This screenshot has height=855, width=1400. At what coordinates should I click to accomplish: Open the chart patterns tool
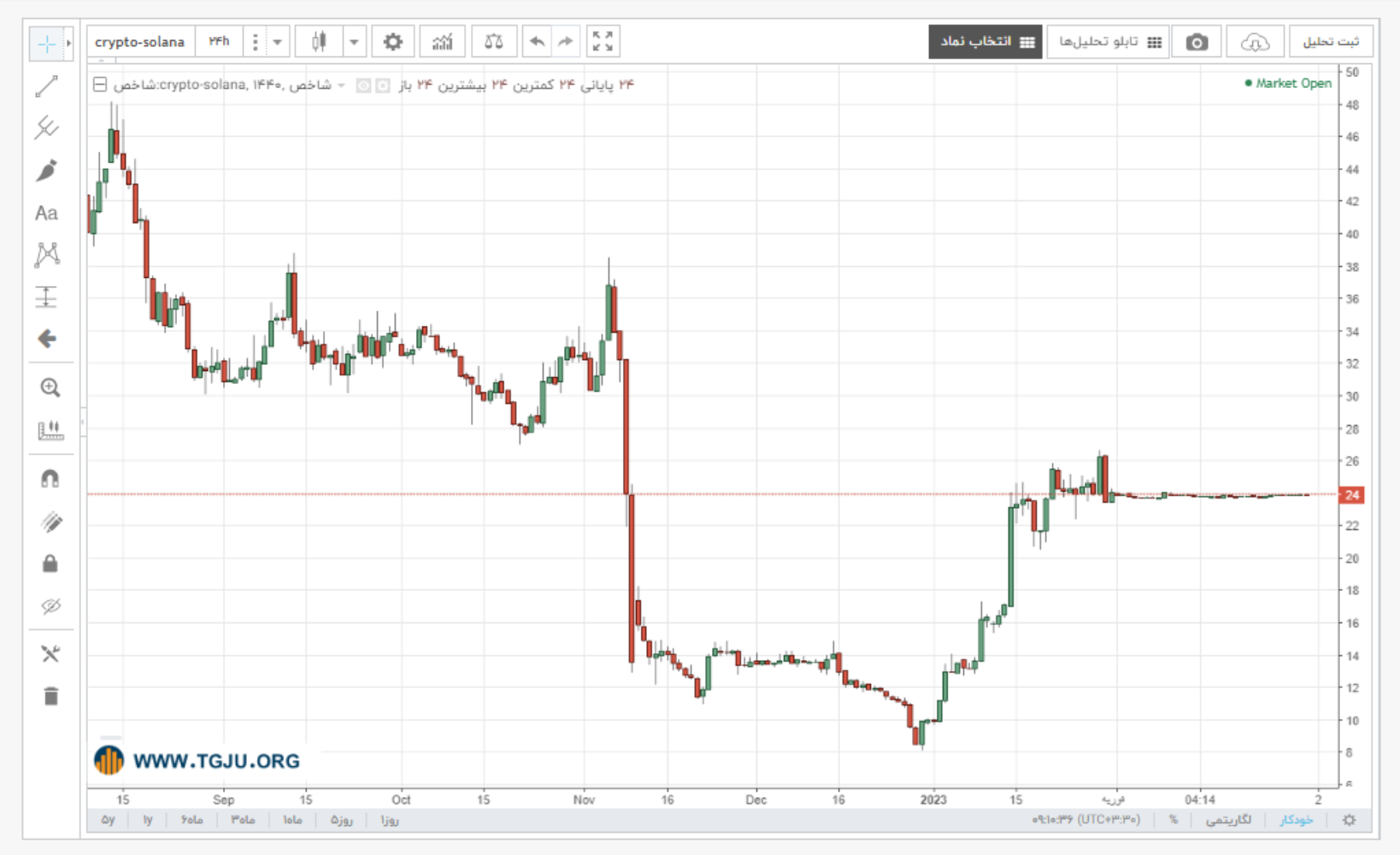[x=47, y=254]
